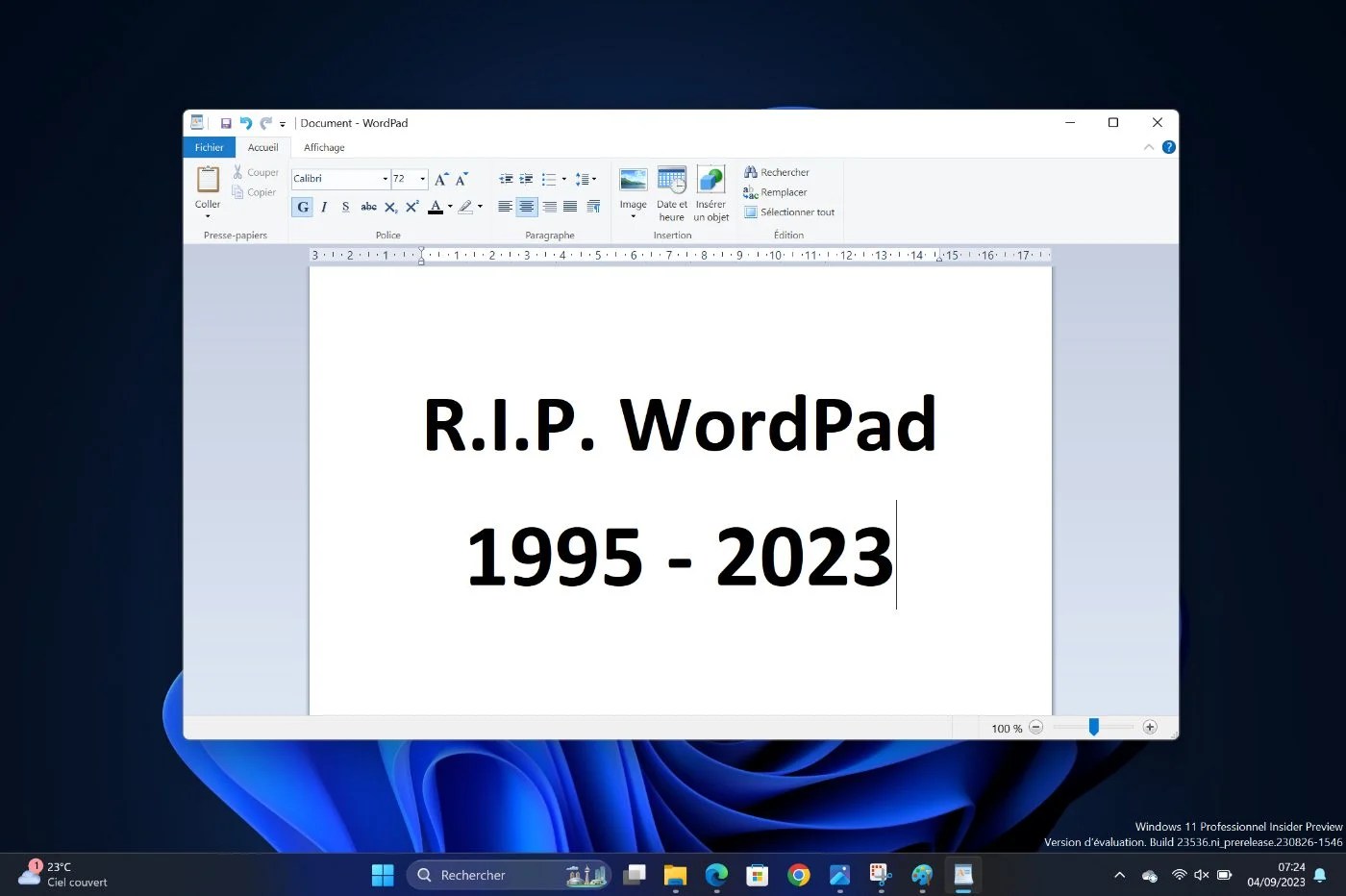Enable right text alignment
The image size is (1346, 896).
pyautogui.click(x=549, y=207)
